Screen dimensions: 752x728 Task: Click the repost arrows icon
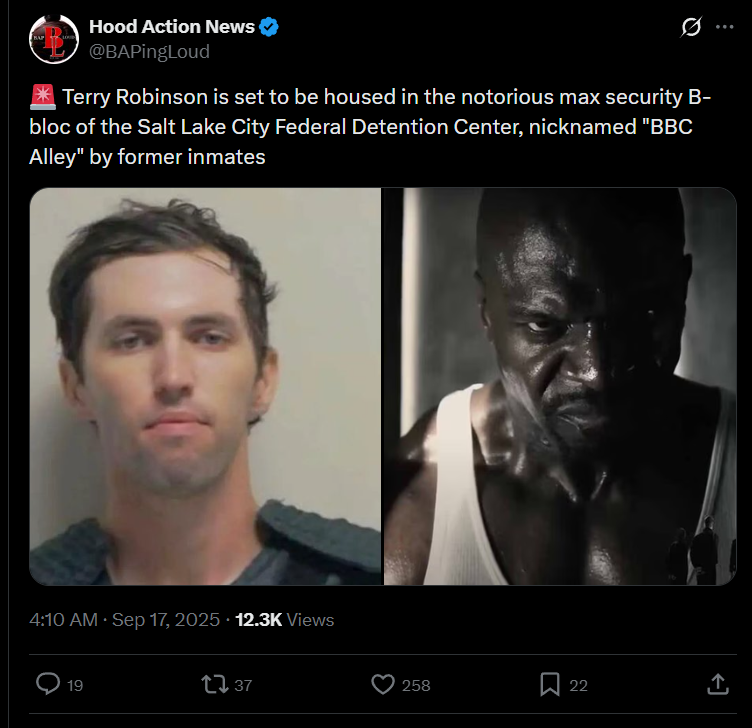click(213, 684)
